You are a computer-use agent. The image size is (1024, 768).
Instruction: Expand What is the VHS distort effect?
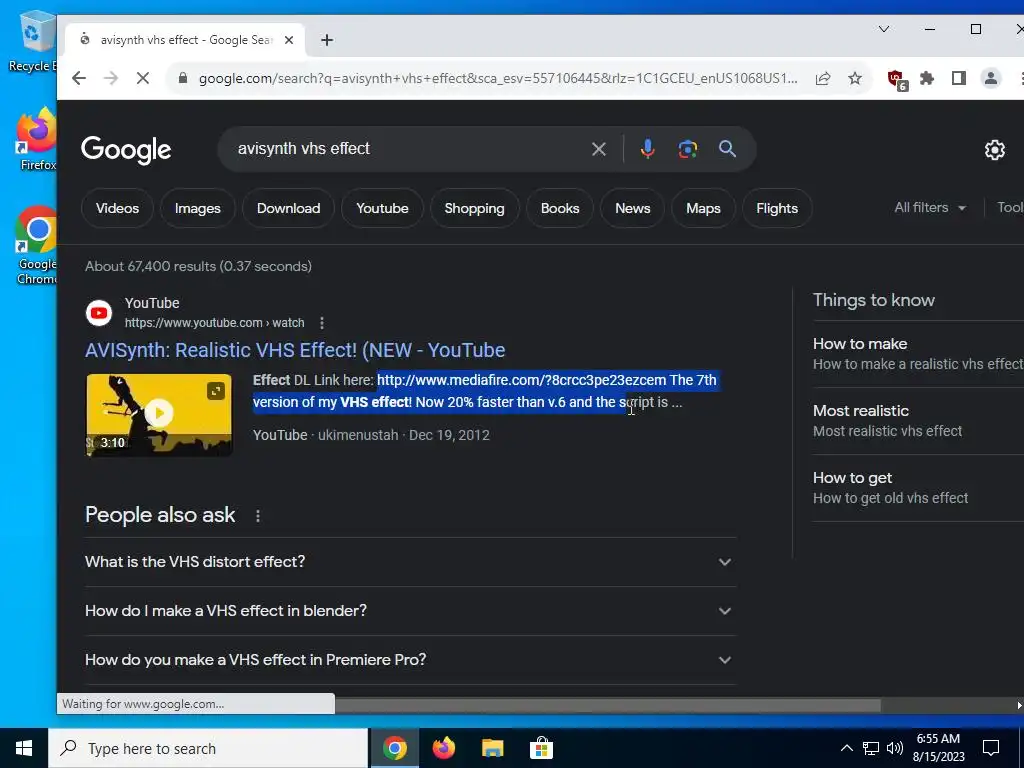coord(410,562)
